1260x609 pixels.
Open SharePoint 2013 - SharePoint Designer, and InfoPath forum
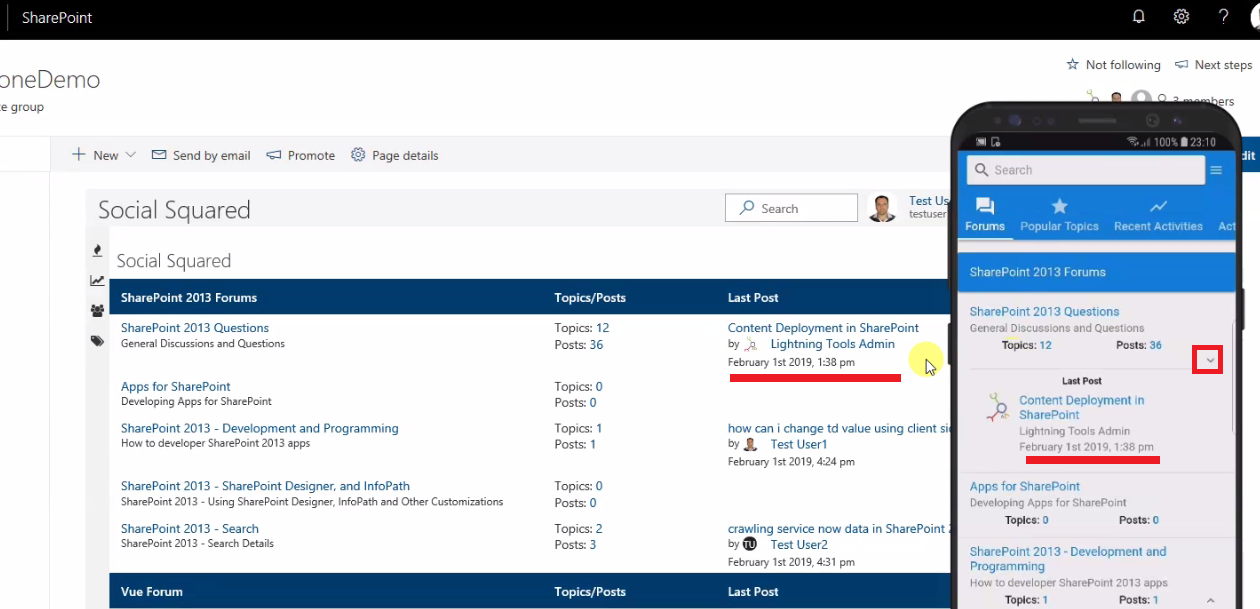pyautogui.click(x=265, y=486)
